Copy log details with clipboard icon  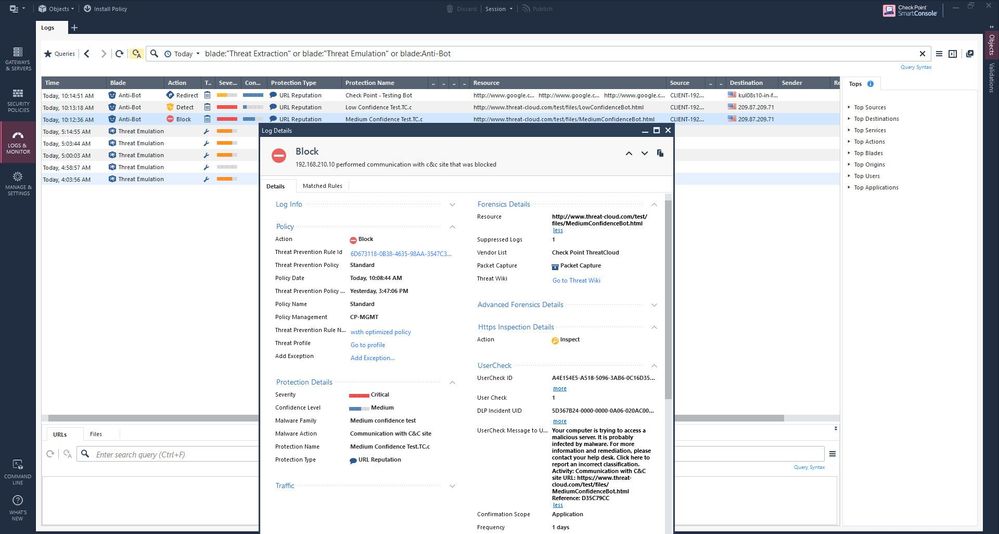[660, 153]
